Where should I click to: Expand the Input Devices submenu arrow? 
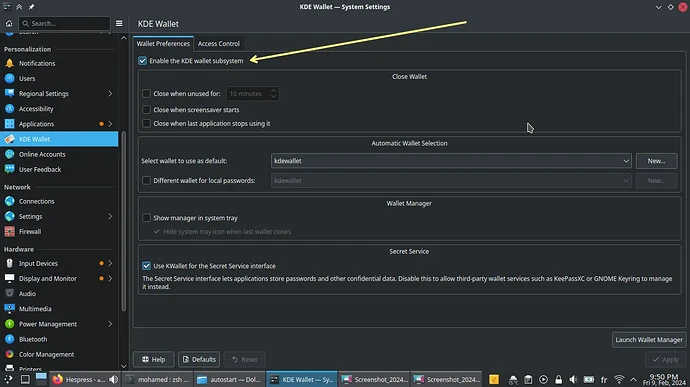[110, 263]
